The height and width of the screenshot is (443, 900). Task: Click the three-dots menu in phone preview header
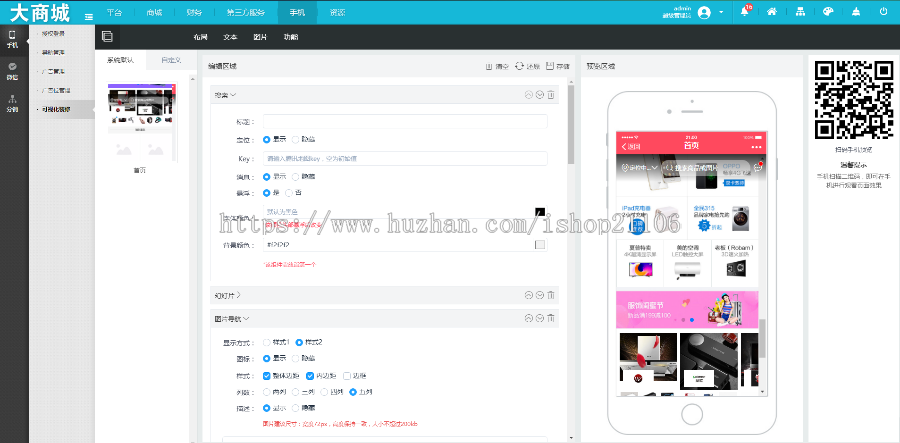click(x=755, y=146)
